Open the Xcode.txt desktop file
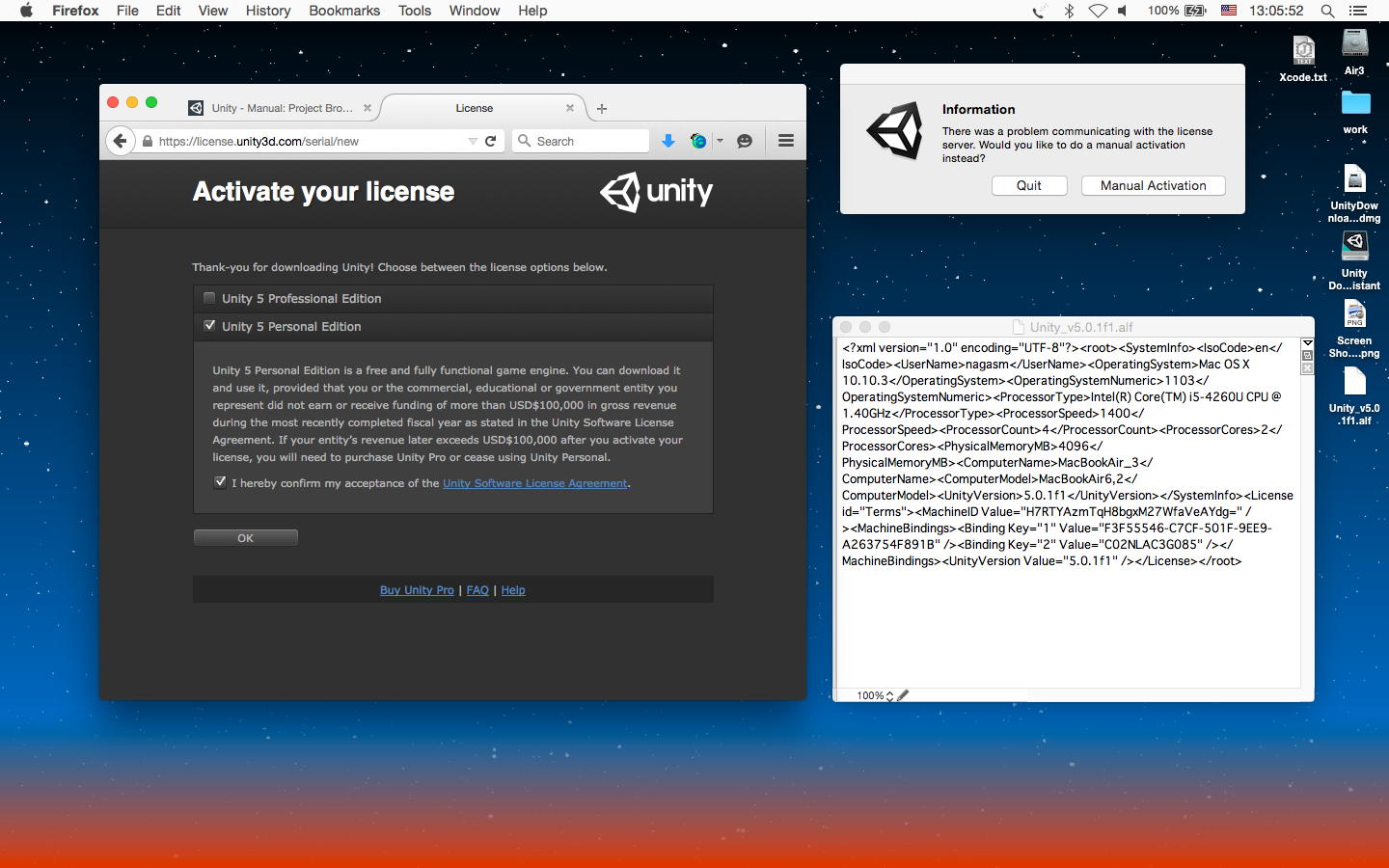Screen dimensions: 1389x868 point(1303,59)
